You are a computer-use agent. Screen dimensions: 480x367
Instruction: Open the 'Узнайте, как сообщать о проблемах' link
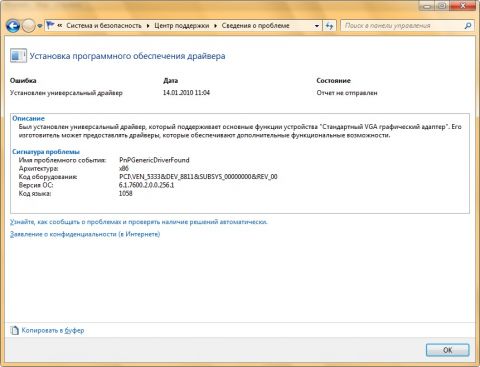click(139, 222)
